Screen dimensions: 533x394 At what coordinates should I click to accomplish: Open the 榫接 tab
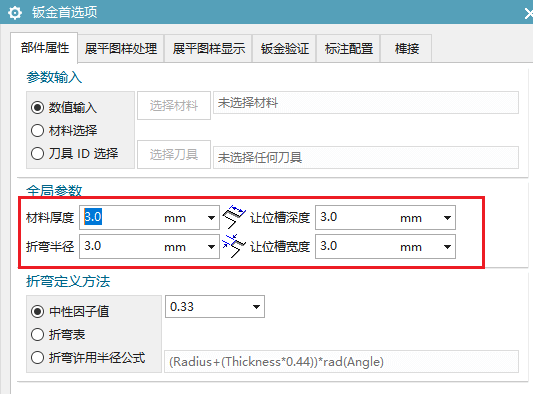tap(406, 49)
